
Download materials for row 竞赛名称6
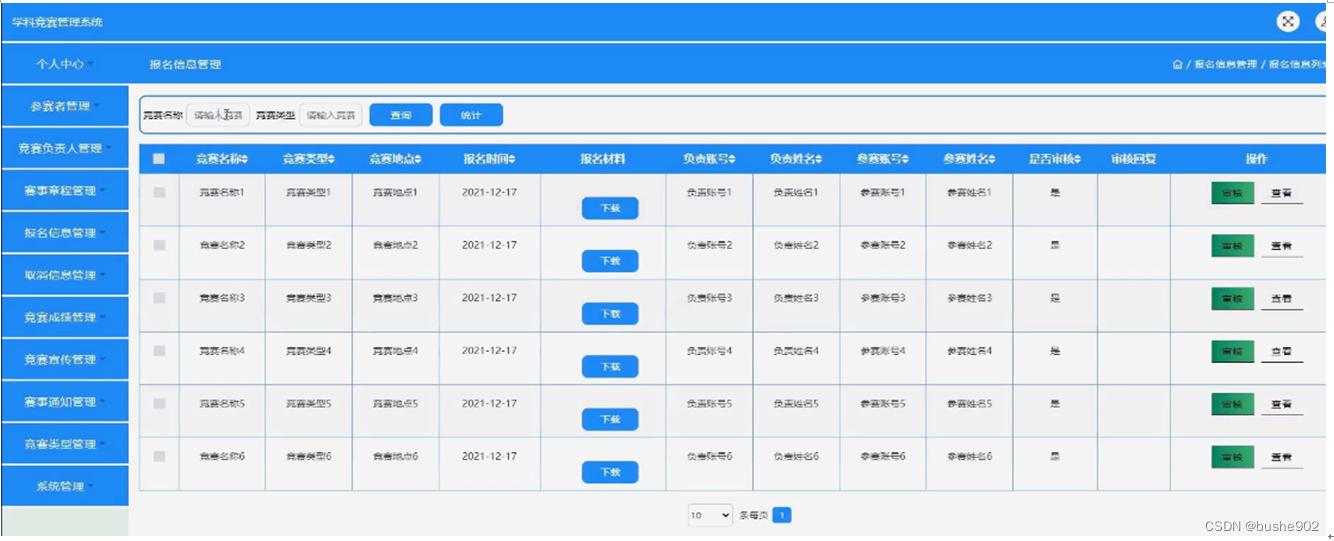(610, 472)
